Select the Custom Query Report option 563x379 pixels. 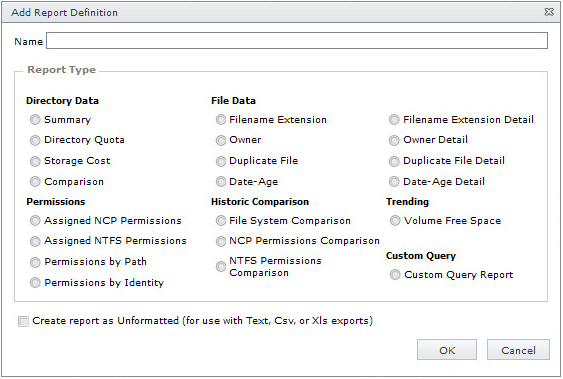click(x=395, y=275)
